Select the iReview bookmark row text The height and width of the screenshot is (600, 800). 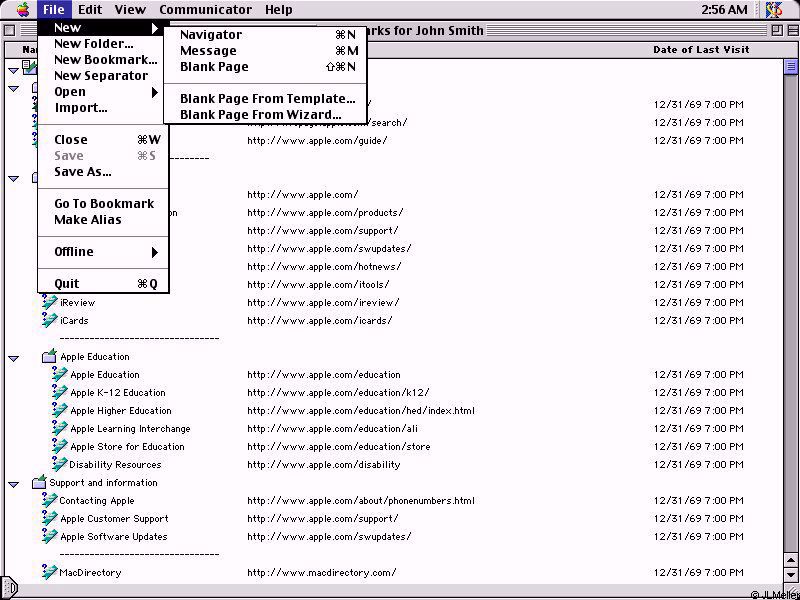tap(78, 303)
